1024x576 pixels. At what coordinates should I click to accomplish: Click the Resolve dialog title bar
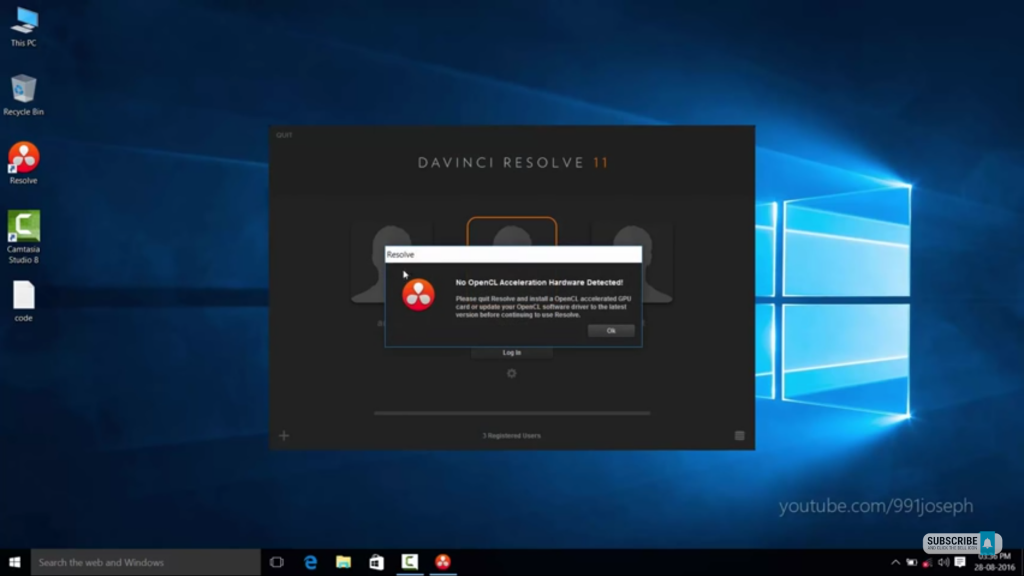(x=513, y=255)
